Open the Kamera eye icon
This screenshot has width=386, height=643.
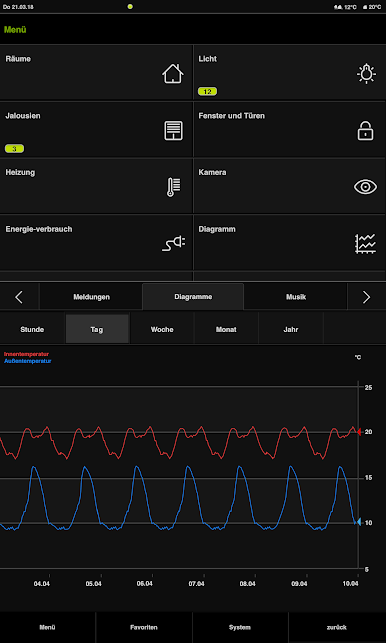coord(365,187)
